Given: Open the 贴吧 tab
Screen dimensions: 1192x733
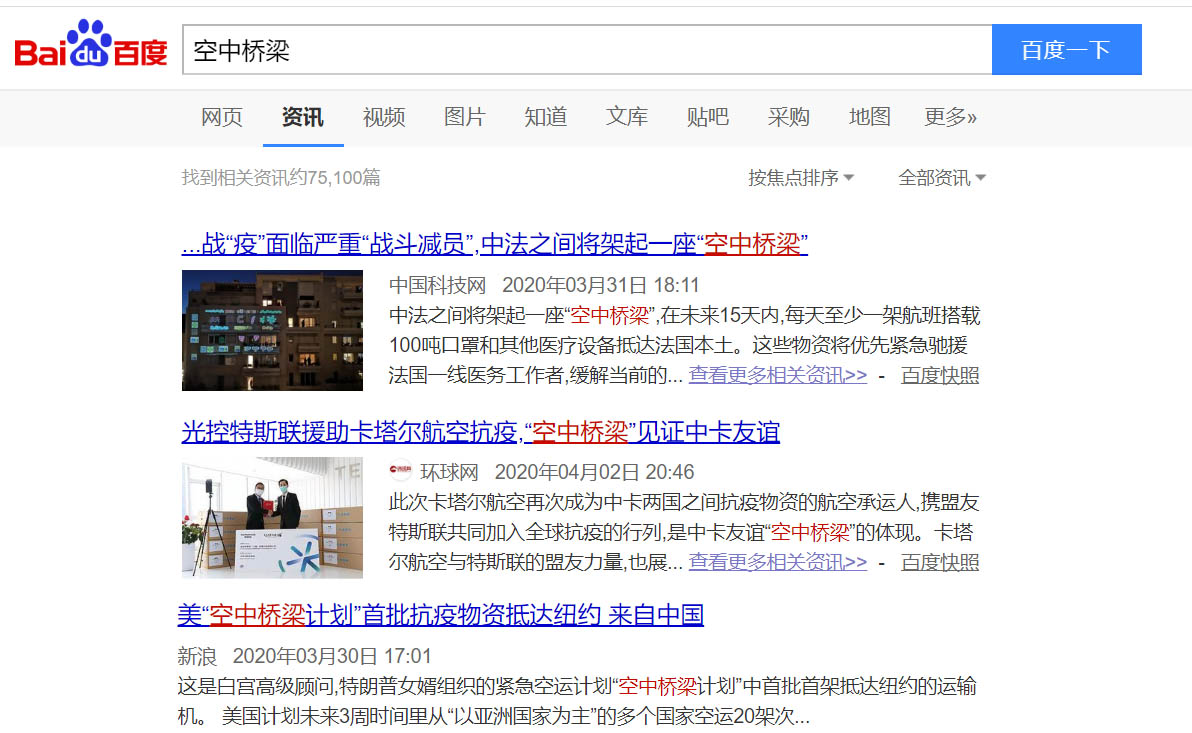Looking at the screenshot, I should (x=708, y=117).
